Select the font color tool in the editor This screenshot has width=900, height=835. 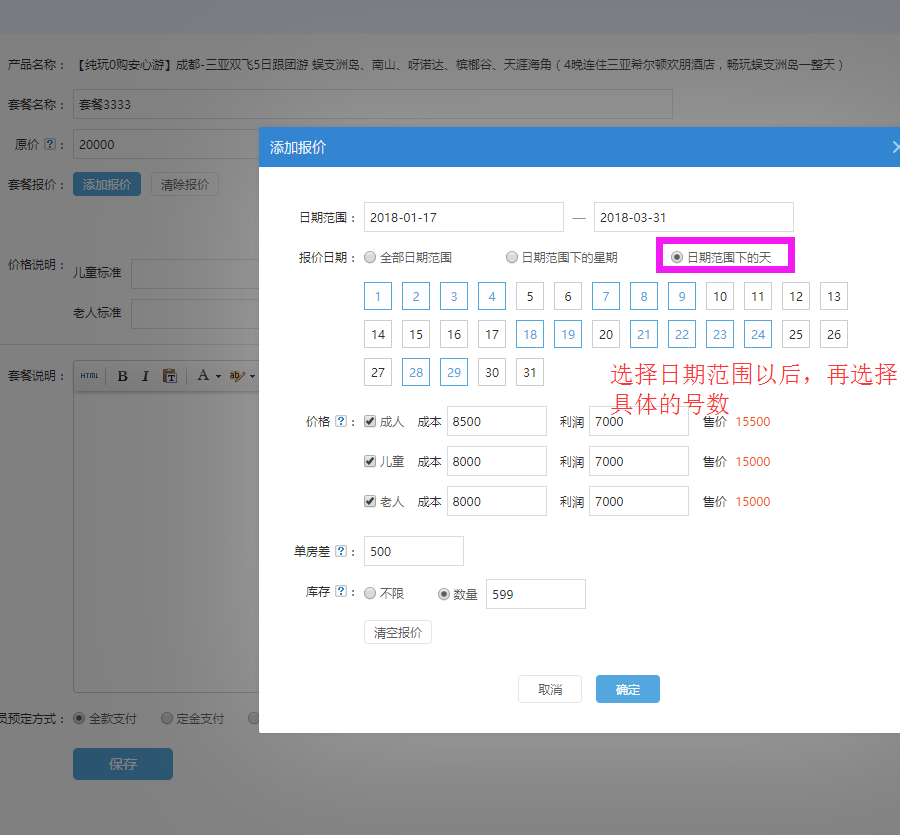pyautogui.click(x=203, y=375)
